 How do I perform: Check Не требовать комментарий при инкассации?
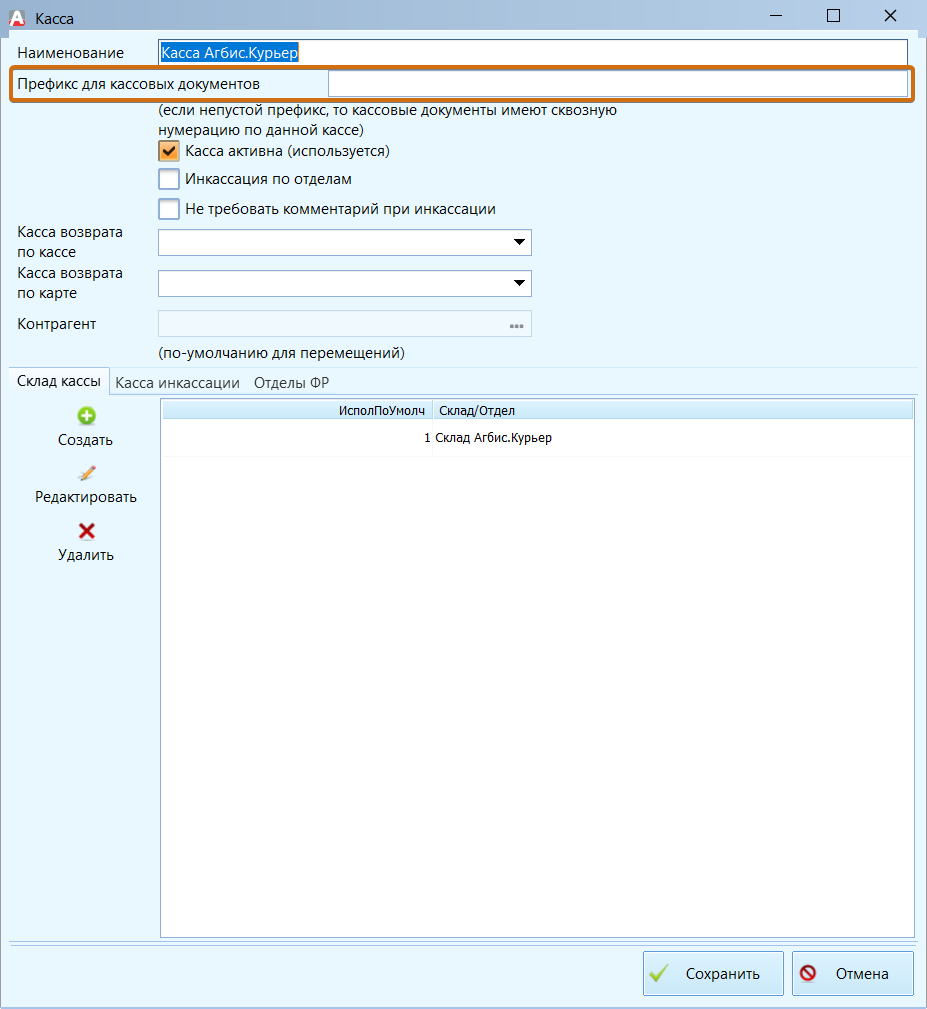(x=169, y=208)
